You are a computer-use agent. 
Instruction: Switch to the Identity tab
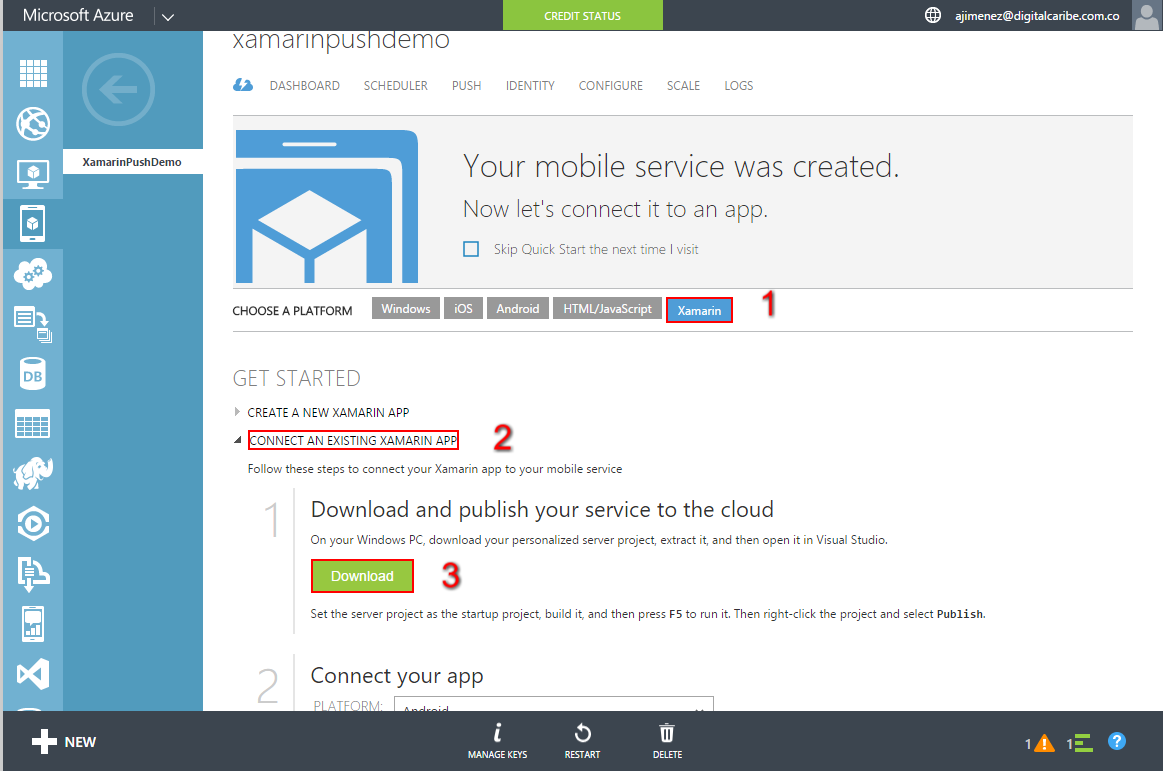[530, 85]
